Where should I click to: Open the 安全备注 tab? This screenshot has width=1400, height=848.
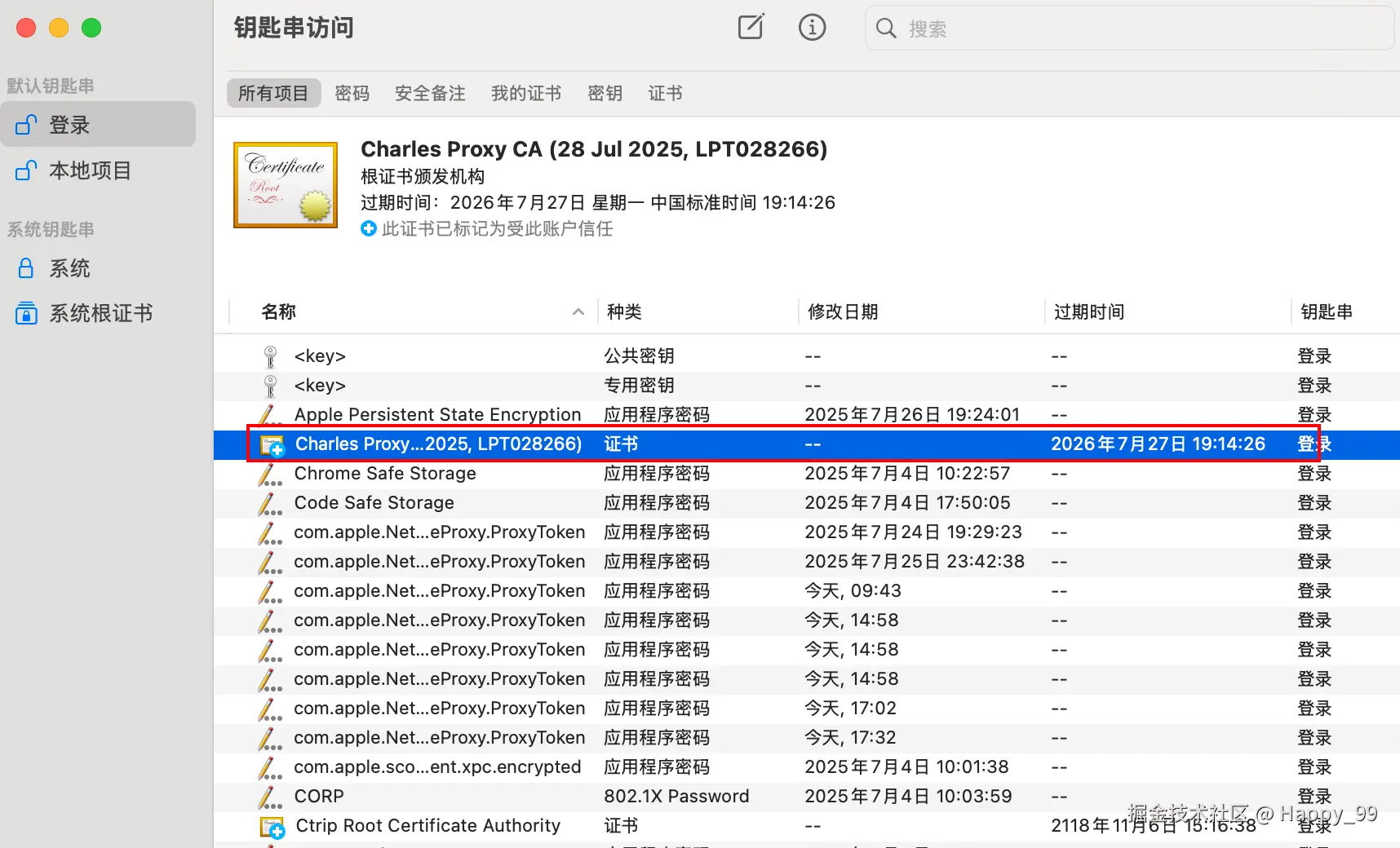coord(430,93)
